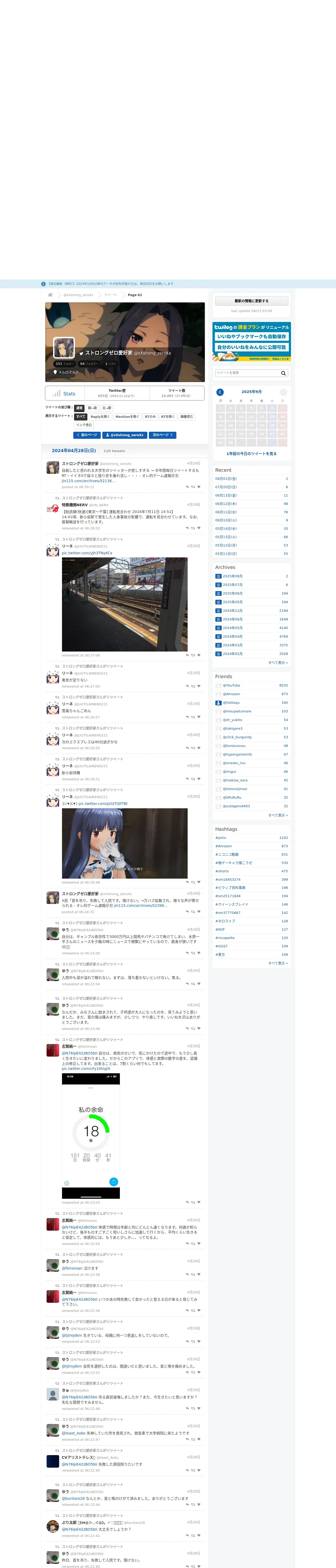
Task: Go to 前のページ
Action: click(x=87, y=435)
